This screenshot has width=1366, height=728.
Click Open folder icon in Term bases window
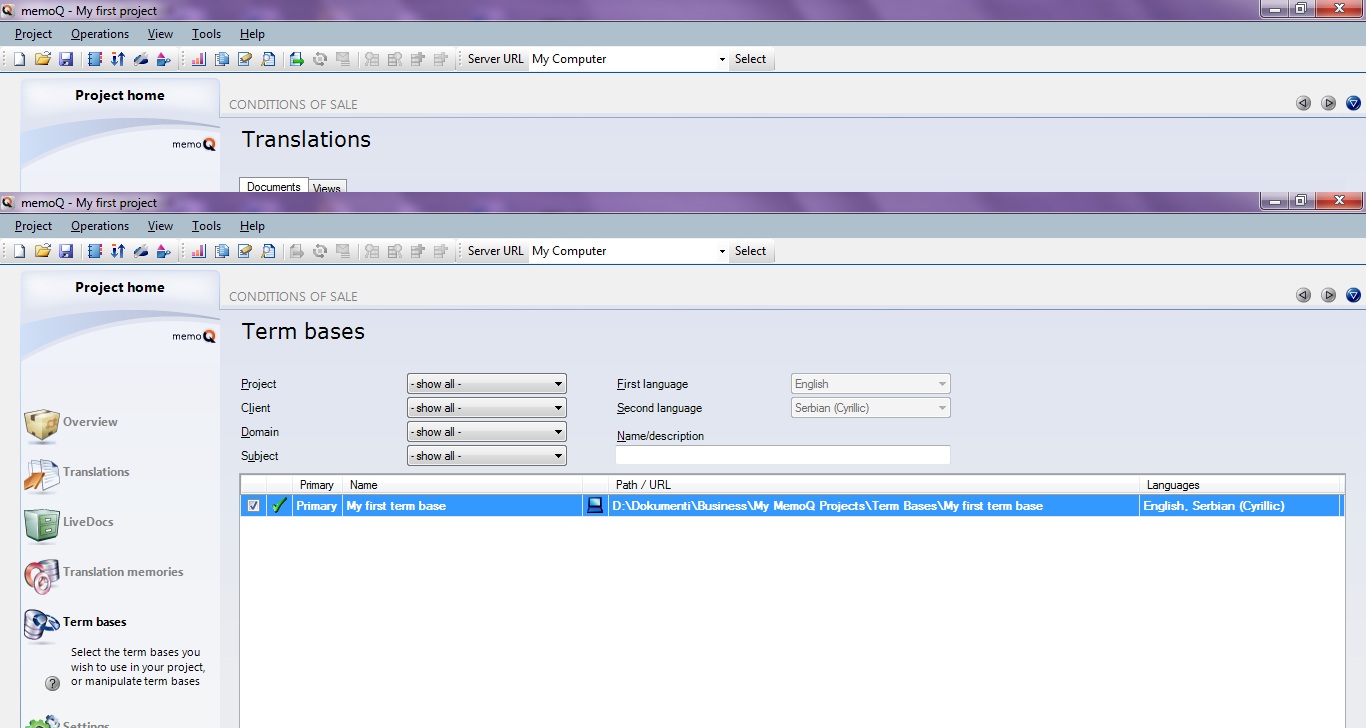43,251
